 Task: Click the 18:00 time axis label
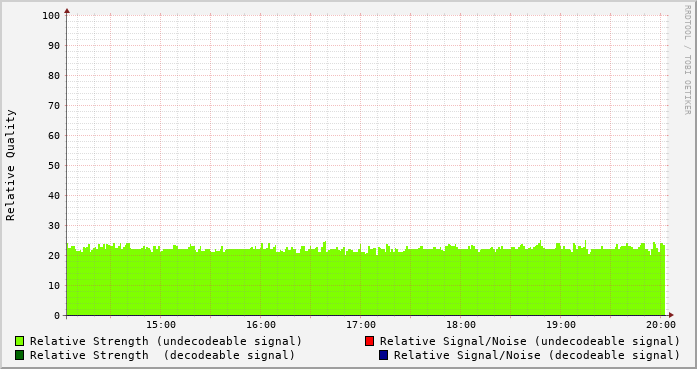coord(461,325)
